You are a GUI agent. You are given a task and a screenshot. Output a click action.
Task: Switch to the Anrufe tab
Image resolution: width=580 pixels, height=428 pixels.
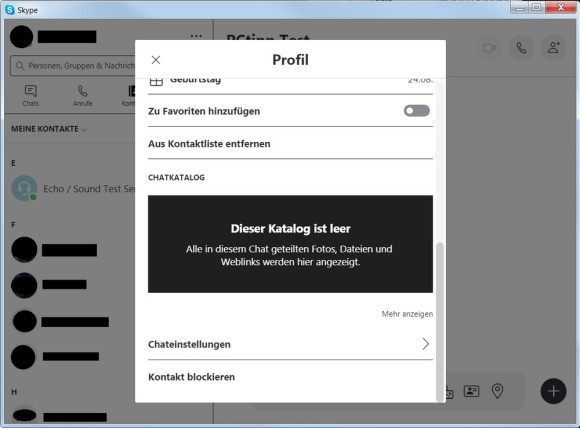tap(82, 96)
